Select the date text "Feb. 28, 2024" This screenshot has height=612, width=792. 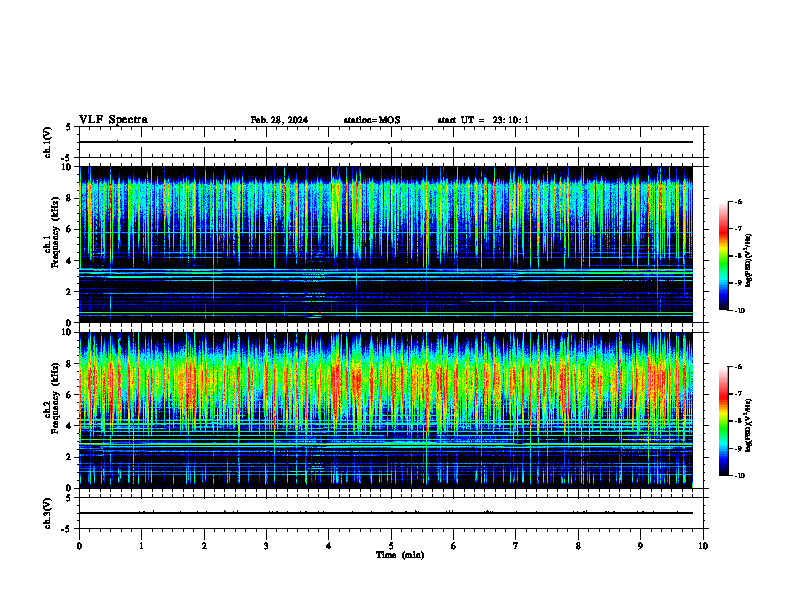coord(279,120)
